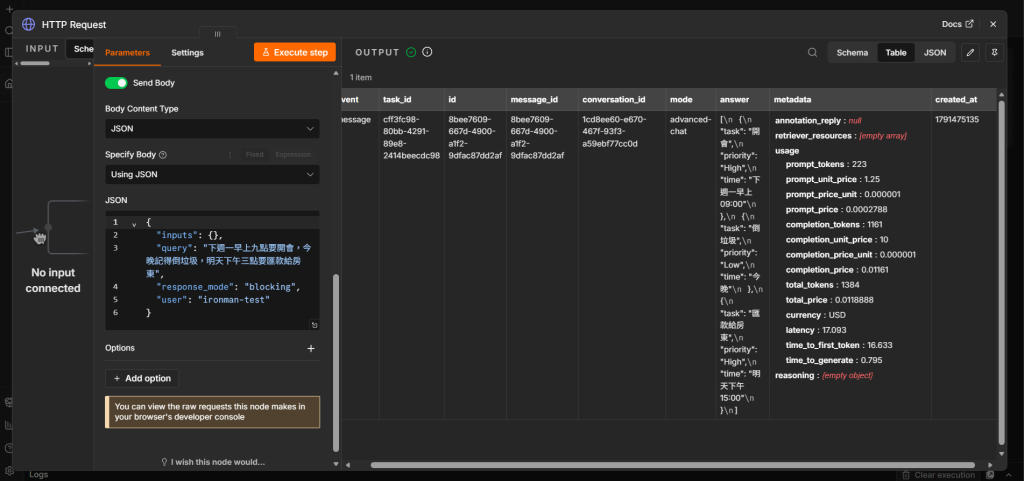Collapse the JSON code fold arrow on line 1
Screen dimensions: 1024x481
[x=135, y=223]
